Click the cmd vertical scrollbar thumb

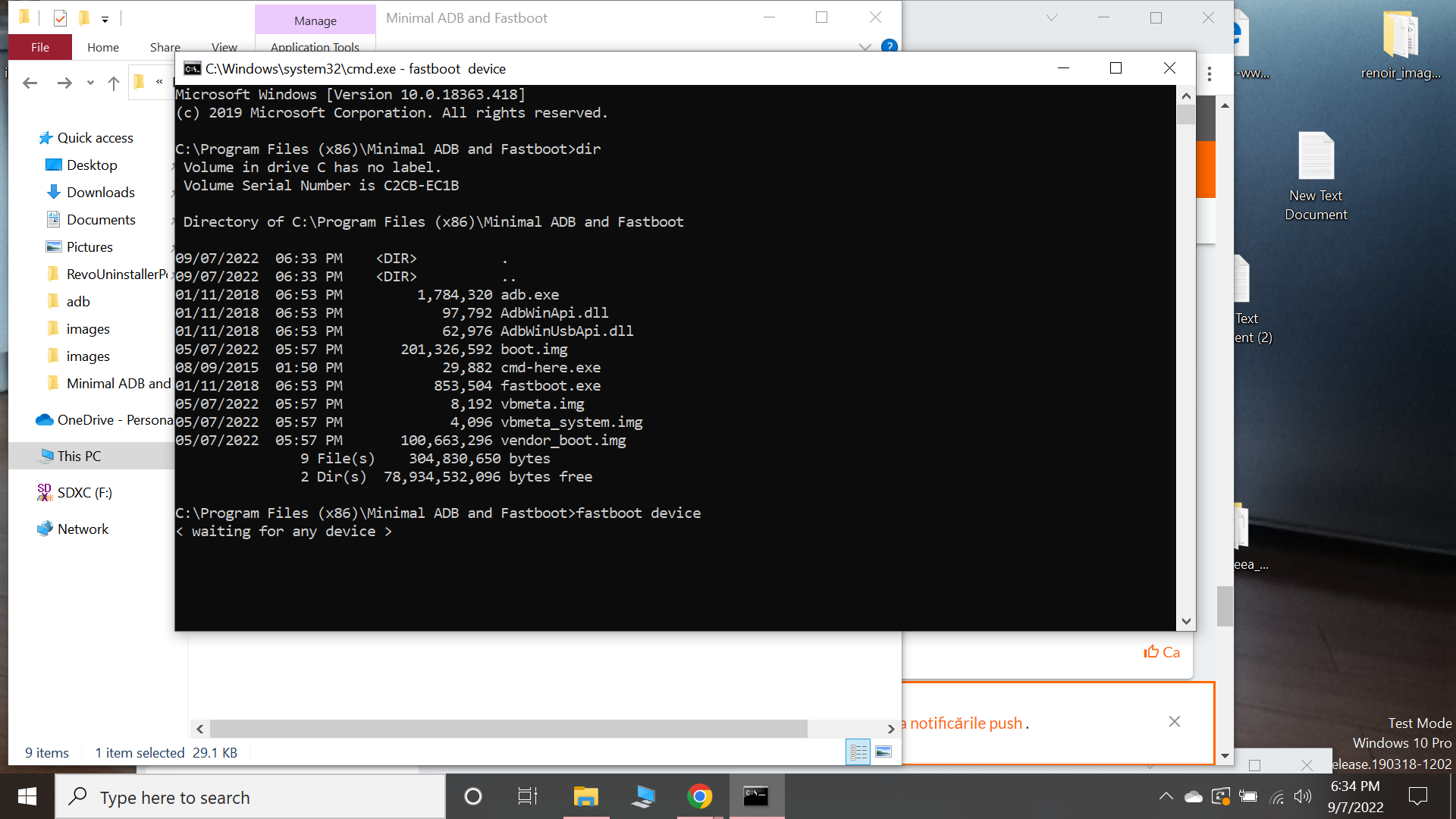click(x=1186, y=115)
